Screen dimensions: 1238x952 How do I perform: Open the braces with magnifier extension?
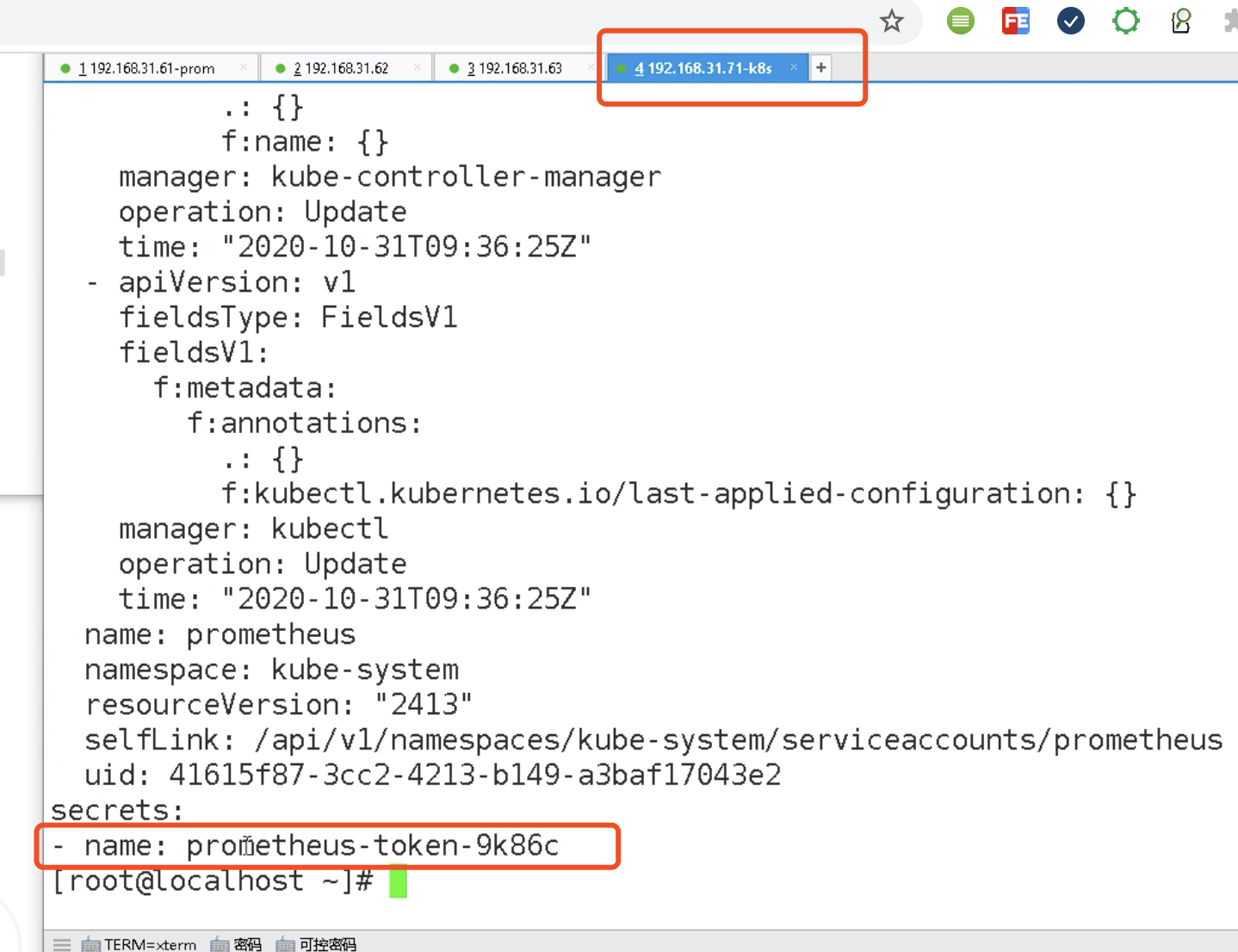(x=1181, y=21)
